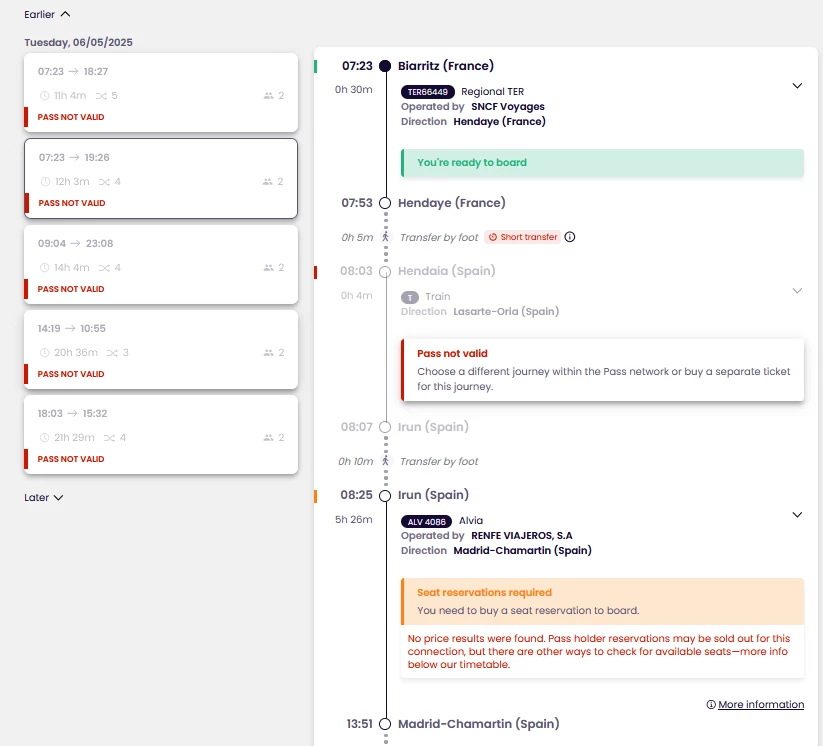Select the 09:04 to 23:08 journey card
Viewport: 823px width, 746px height.
click(160, 263)
